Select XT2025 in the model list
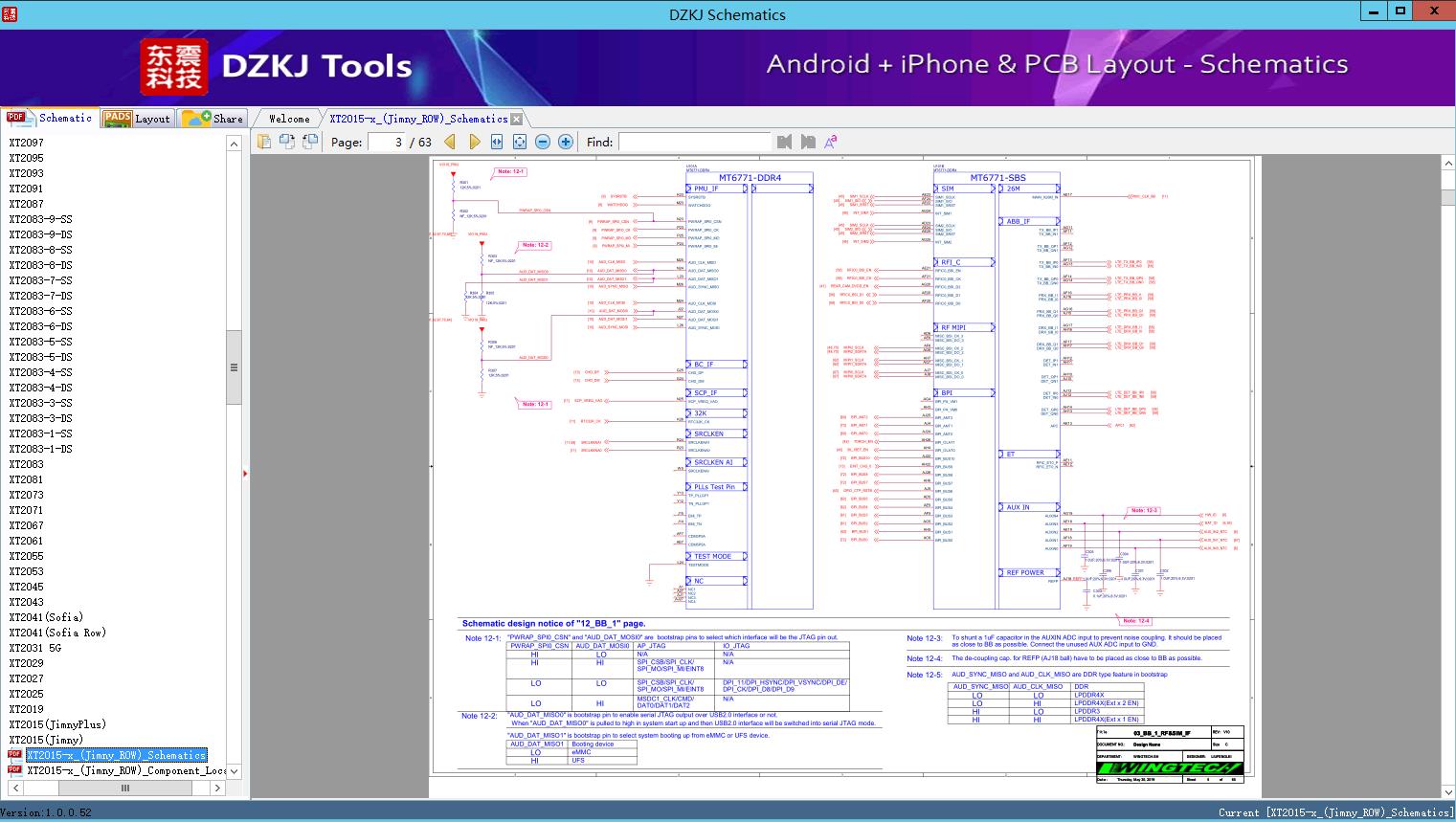 (27, 694)
